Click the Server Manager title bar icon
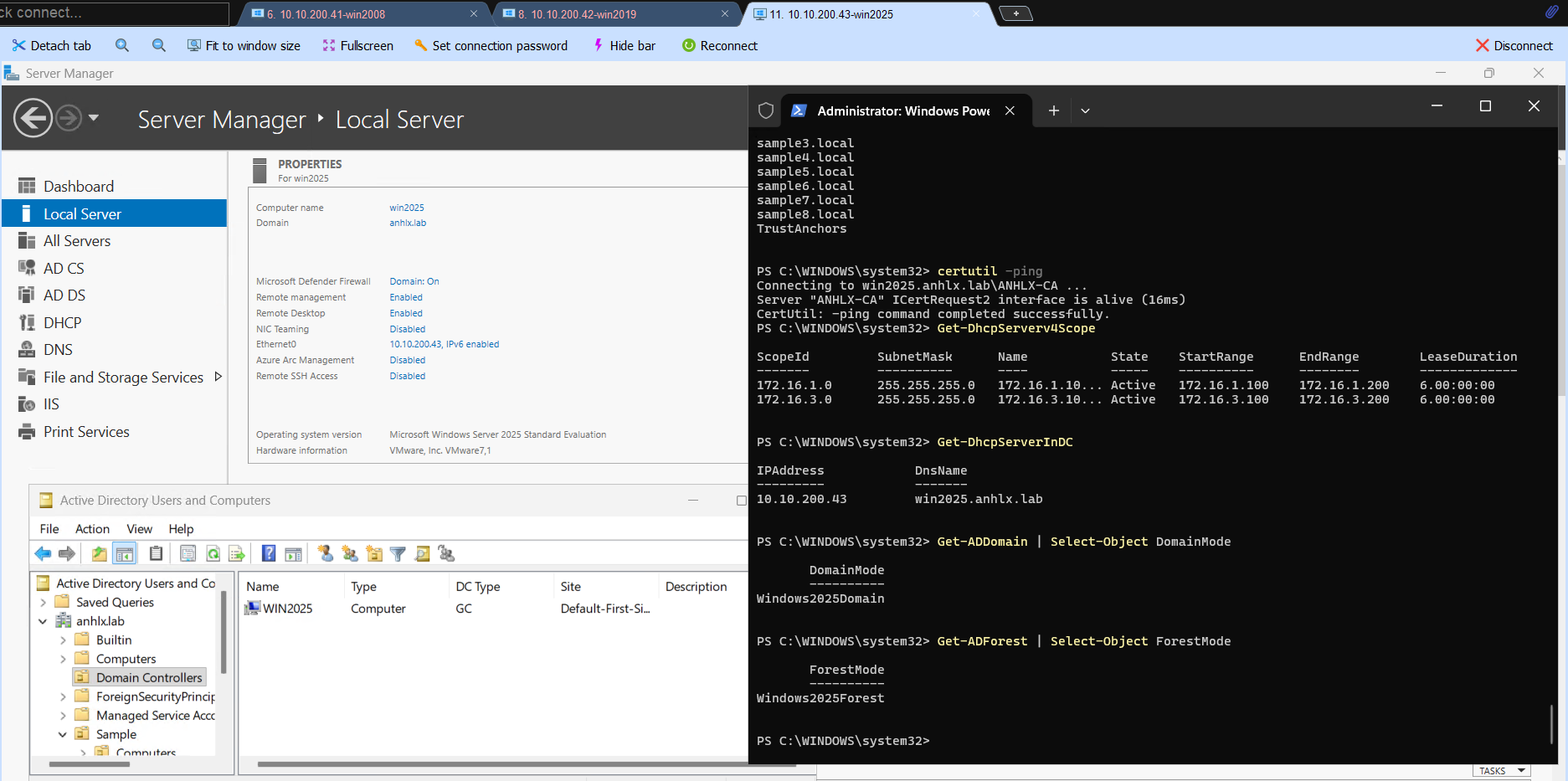This screenshot has width=1568, height=781. [x=12, y=73]
